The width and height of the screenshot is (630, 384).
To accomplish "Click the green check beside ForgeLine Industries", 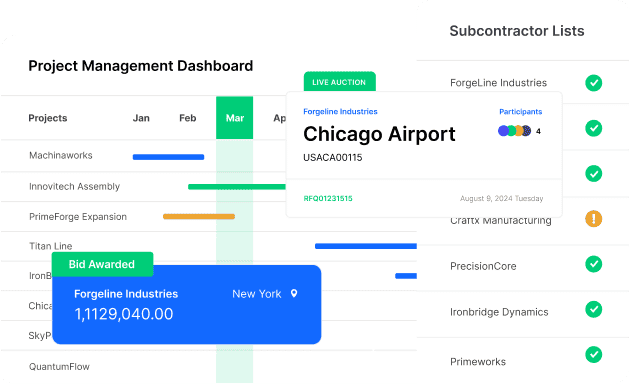I will tap(593, 83).
